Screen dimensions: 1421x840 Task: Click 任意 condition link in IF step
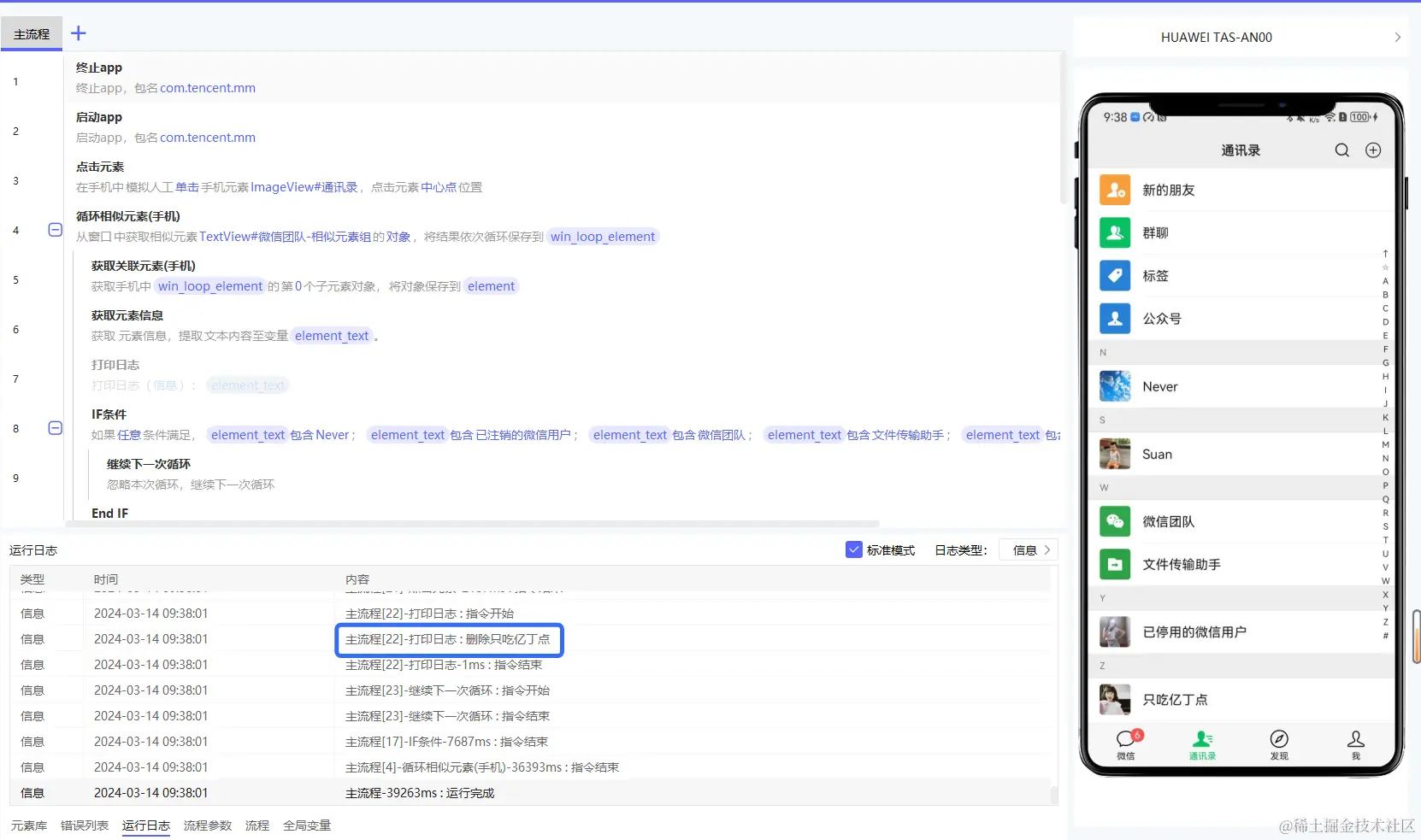[x=129, y=435]
